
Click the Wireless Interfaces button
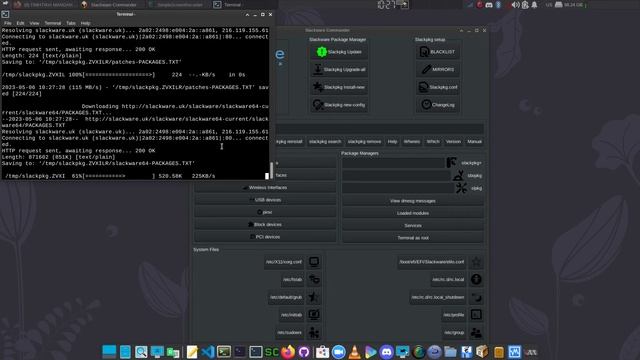[x=265, y=188]
